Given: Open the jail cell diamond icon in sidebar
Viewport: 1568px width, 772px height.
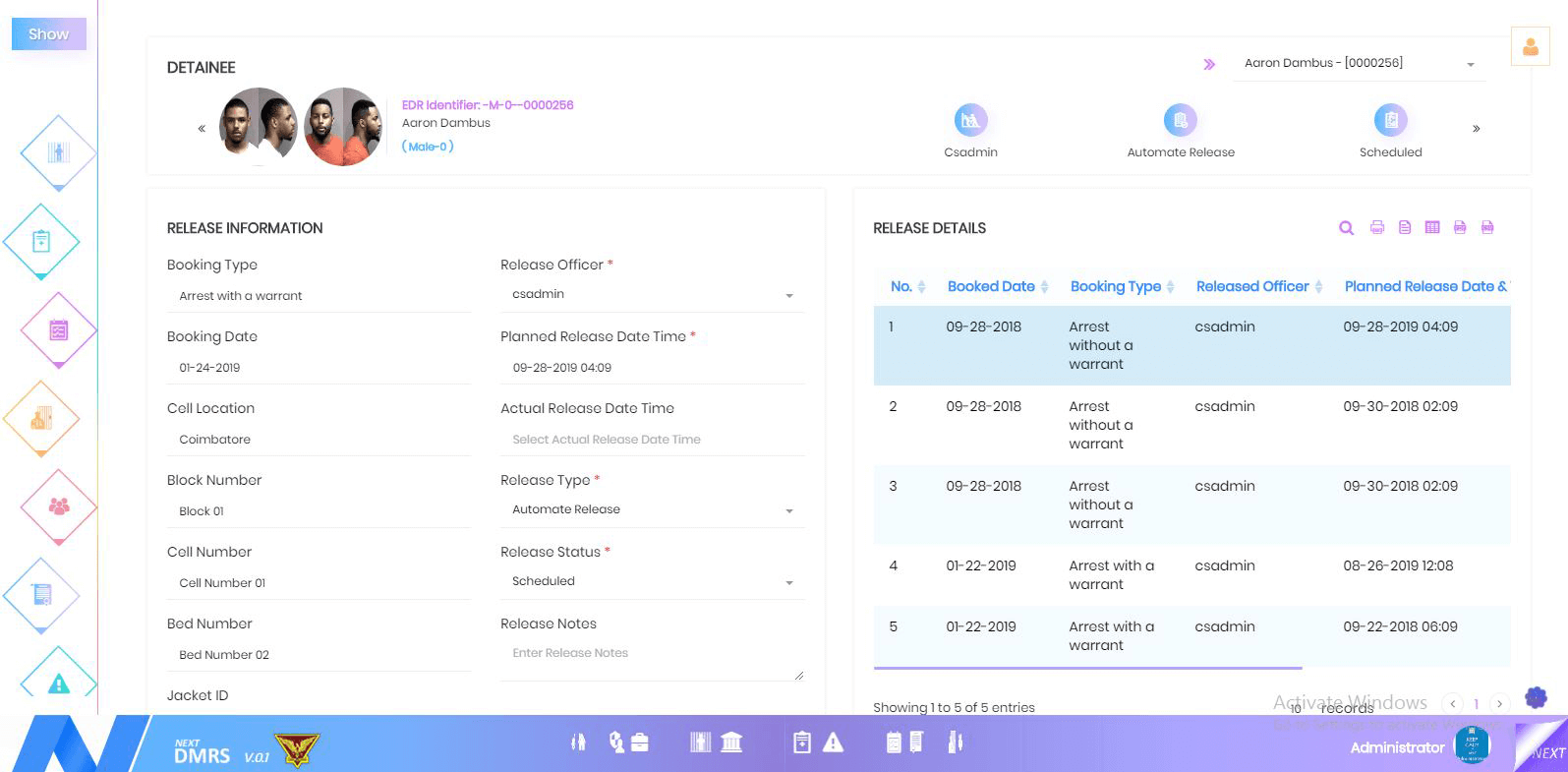Looking at the screenshot, I should [59, 152].
